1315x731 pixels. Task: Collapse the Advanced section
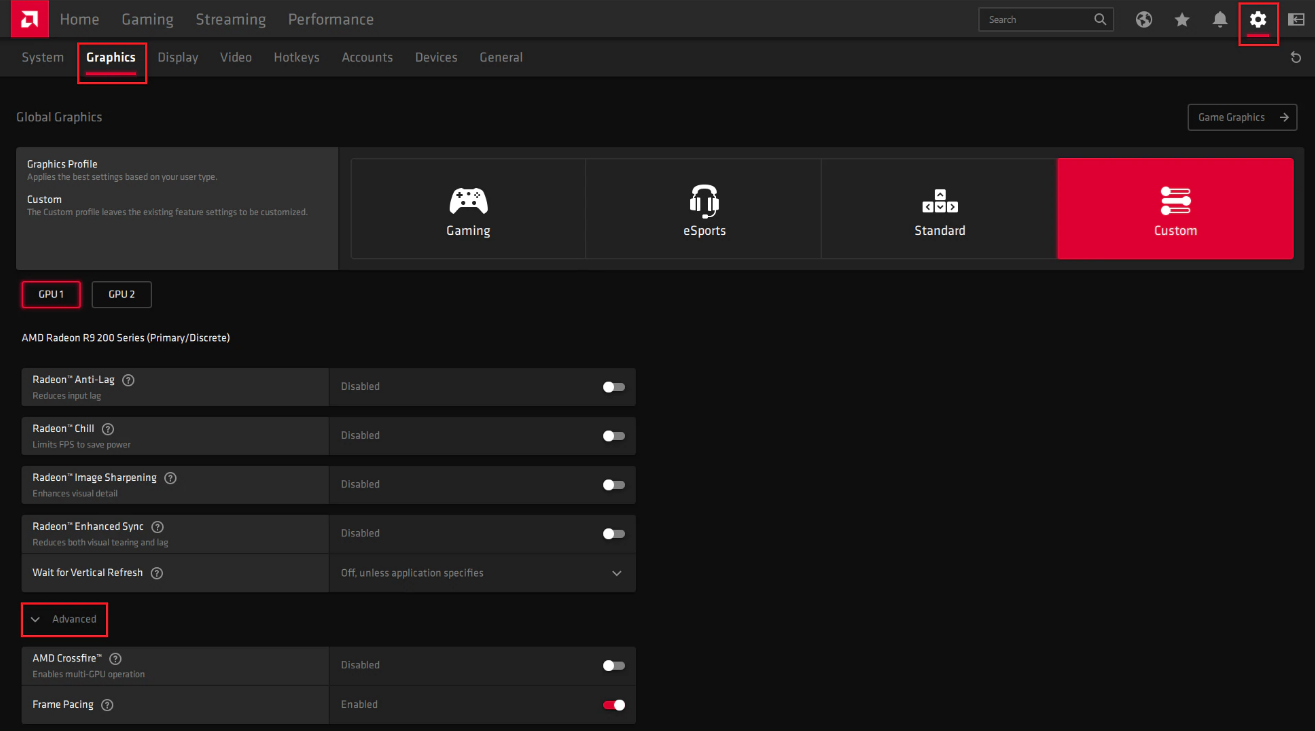point(65,620)
